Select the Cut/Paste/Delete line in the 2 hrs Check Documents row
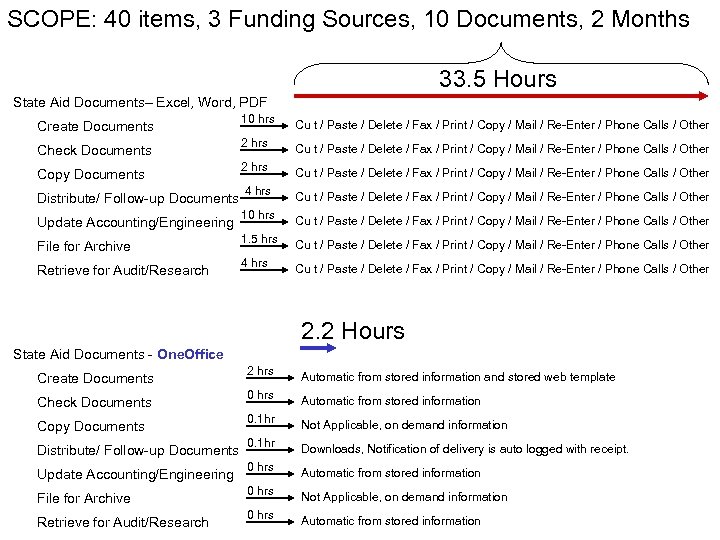This screenshot has width=720, height=540. [502, 149]
